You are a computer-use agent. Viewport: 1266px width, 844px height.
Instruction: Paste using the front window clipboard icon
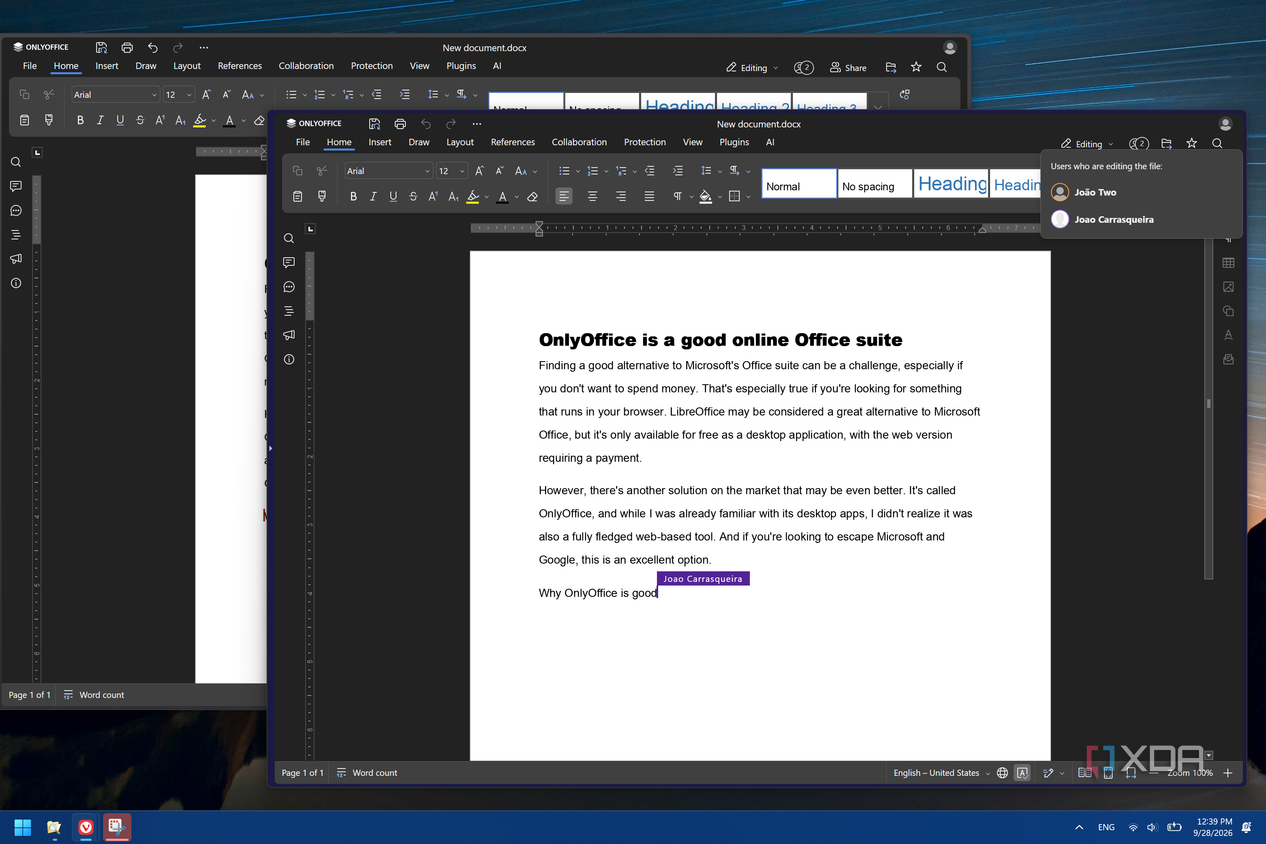[x=297, y=197]
